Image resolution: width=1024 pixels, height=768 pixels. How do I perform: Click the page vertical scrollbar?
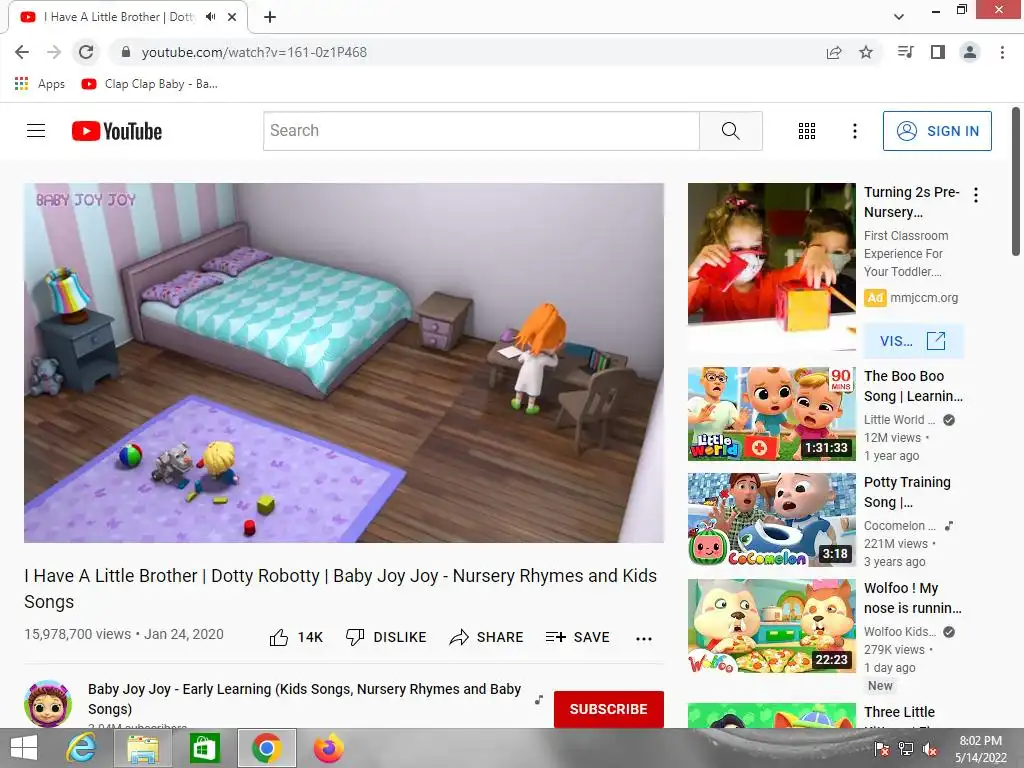tap(1016, 181)
